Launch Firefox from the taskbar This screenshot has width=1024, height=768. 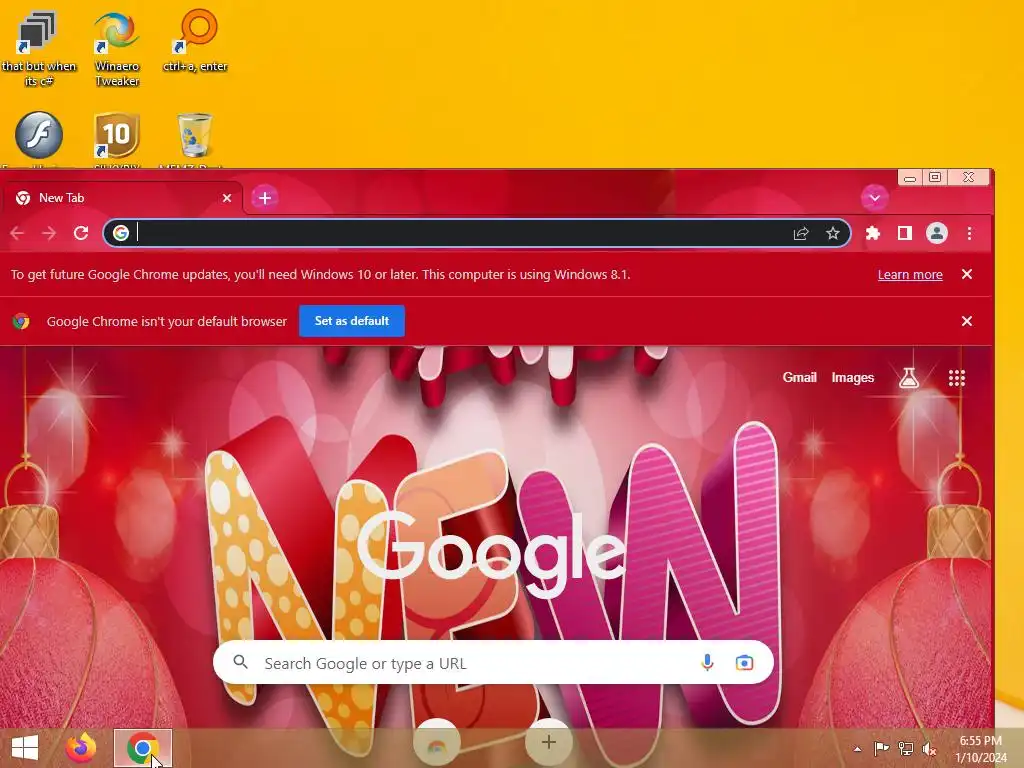(x=81, y=748)
